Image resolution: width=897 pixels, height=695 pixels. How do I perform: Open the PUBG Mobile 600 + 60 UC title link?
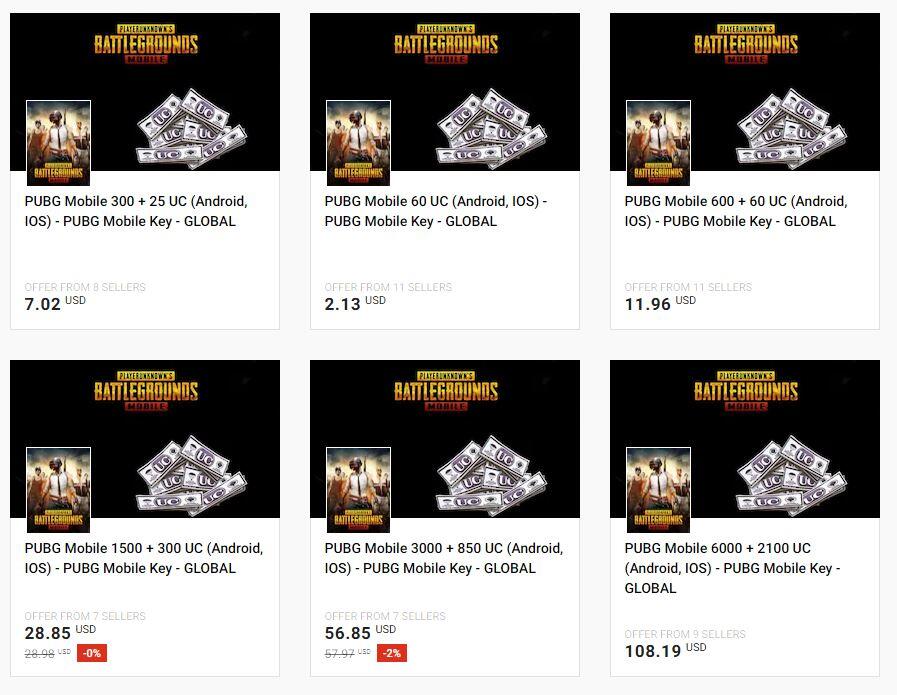point(736,211)
